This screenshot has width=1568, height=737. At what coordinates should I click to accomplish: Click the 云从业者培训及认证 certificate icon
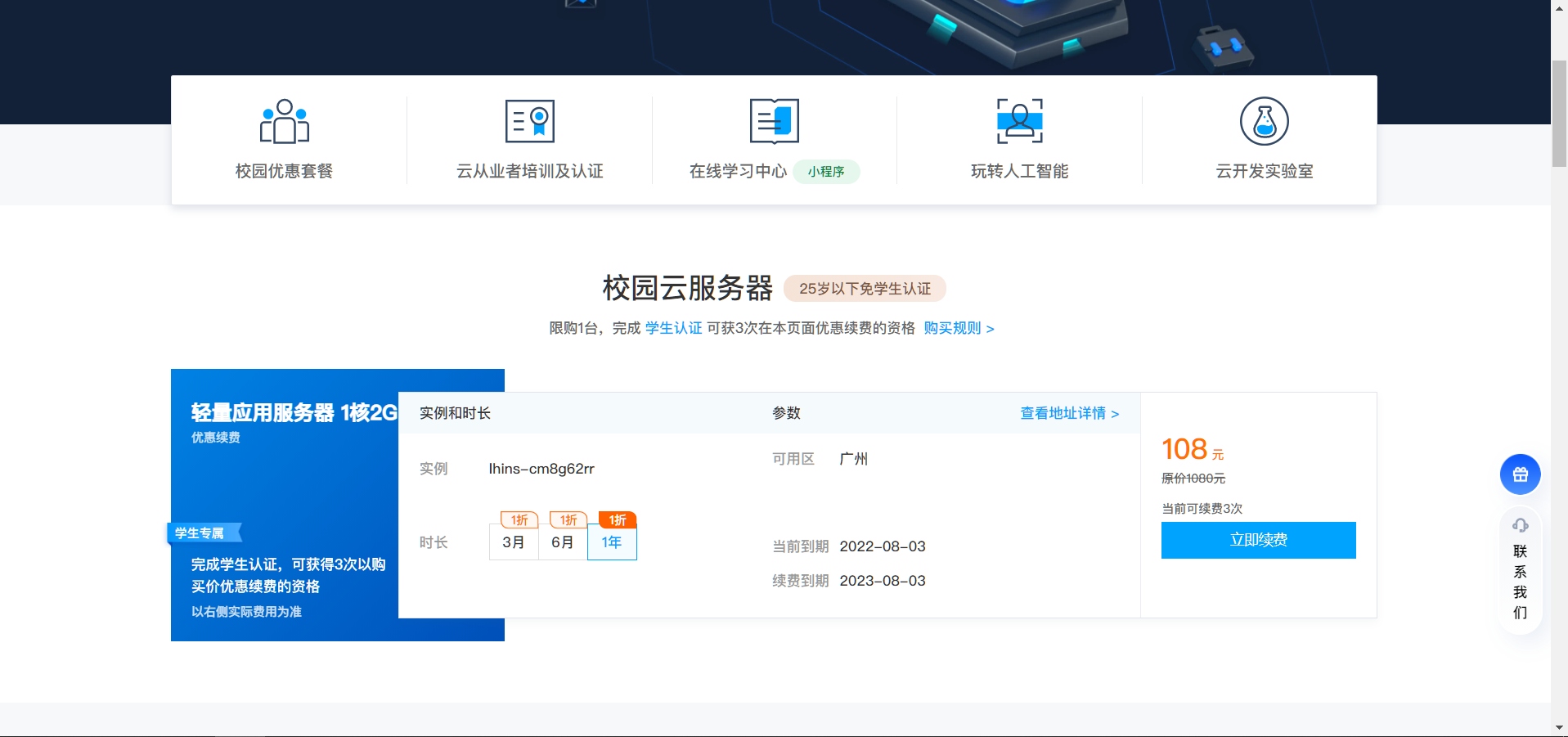[x=529, y=121]
